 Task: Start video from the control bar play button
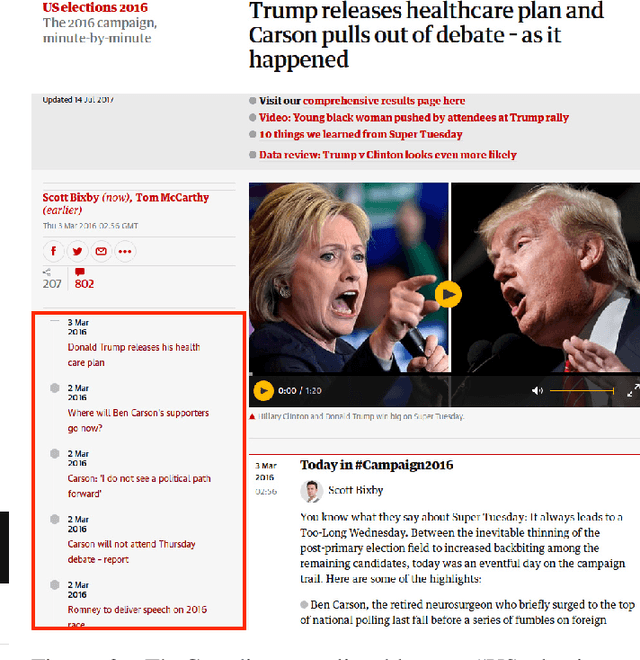[x=264, y=391]
